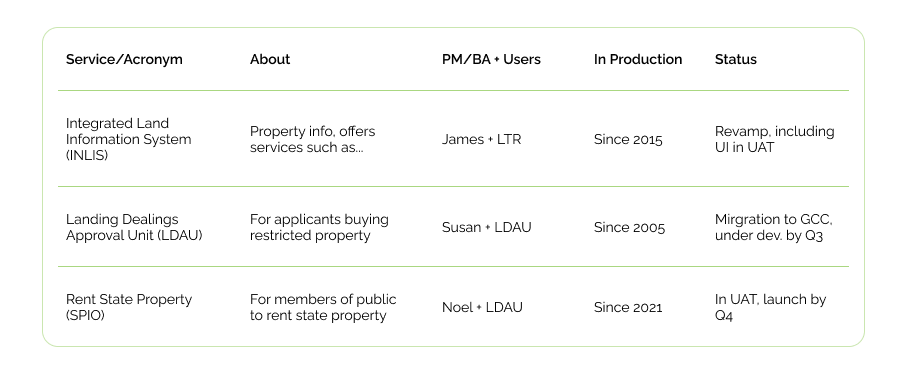This screenshot has width=907, height=374.
Task: Click the In Production column header
Action: (638, 60)
